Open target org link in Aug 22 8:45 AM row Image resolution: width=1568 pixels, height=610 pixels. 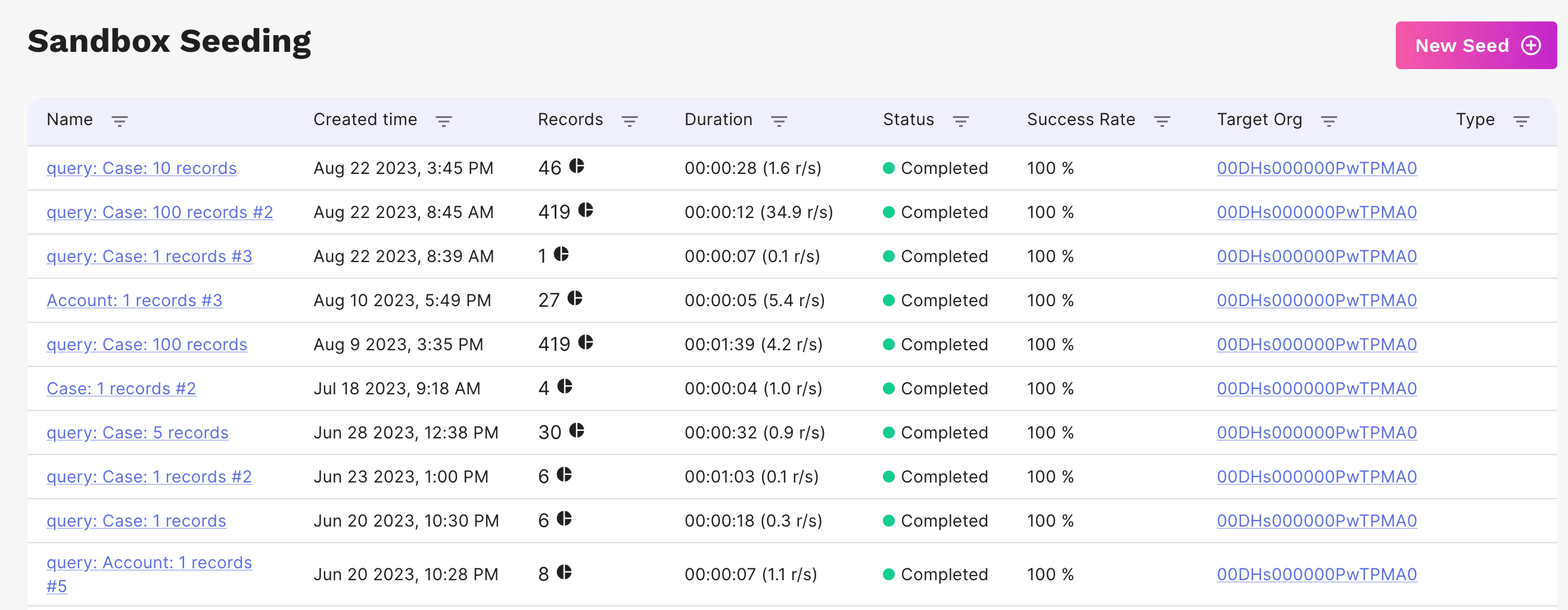click(1317, 213)
